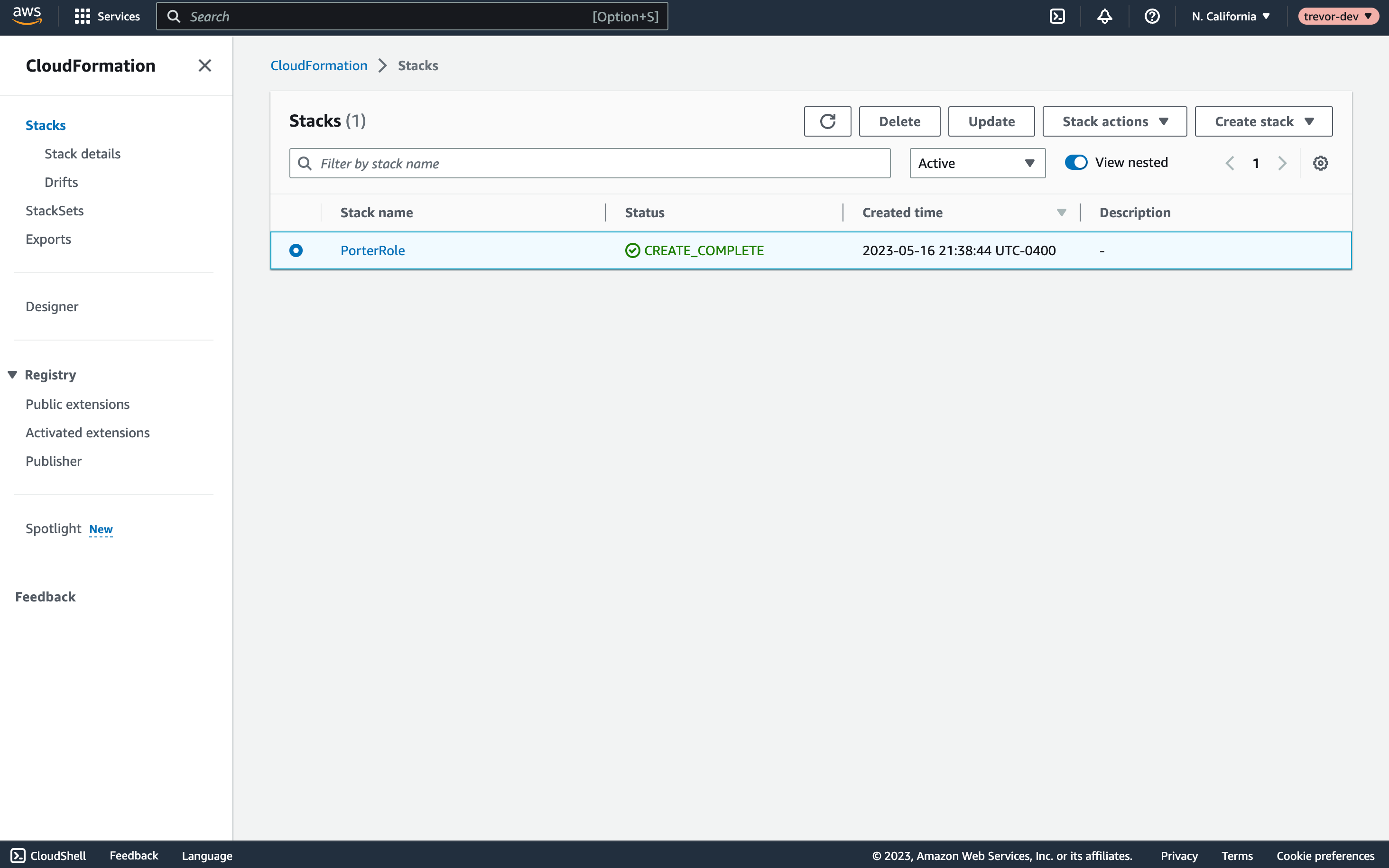
Task: Close the CloudFormation side navigation panel
Action: tap(204, 65)
